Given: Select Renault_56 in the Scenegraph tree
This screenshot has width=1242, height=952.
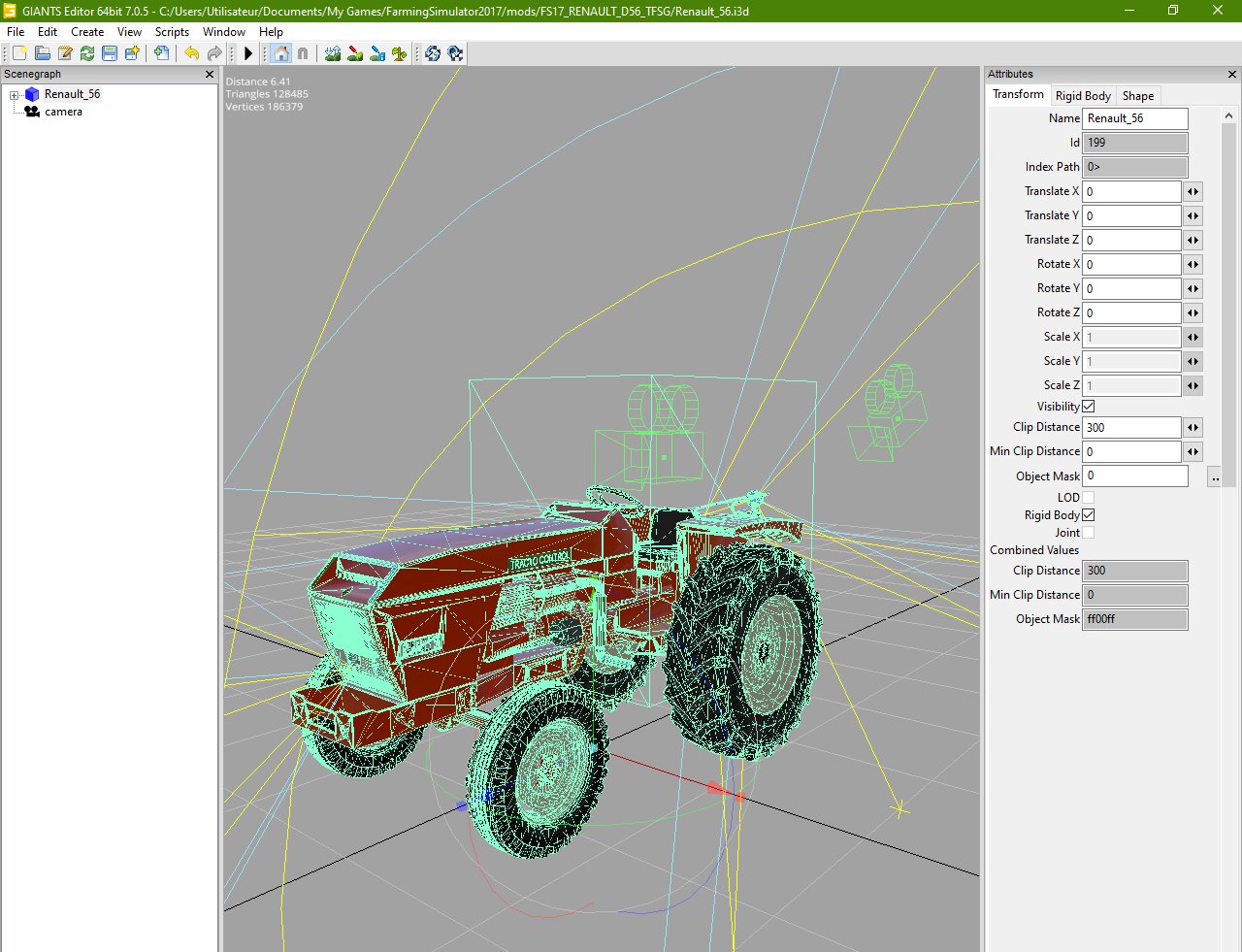Looking at the screenshot, I should (x=72, y=94).
